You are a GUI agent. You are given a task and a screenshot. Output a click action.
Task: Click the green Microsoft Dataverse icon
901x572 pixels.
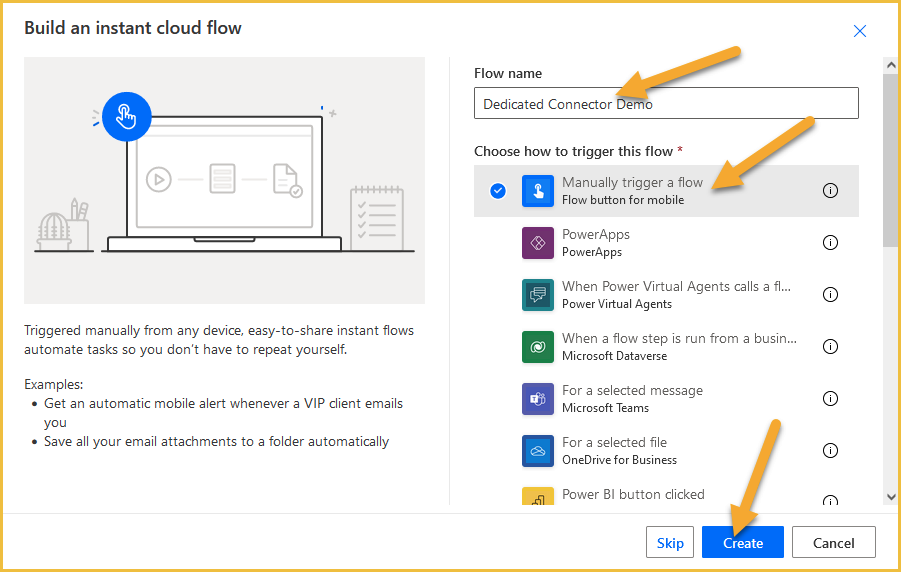[538, 347]
